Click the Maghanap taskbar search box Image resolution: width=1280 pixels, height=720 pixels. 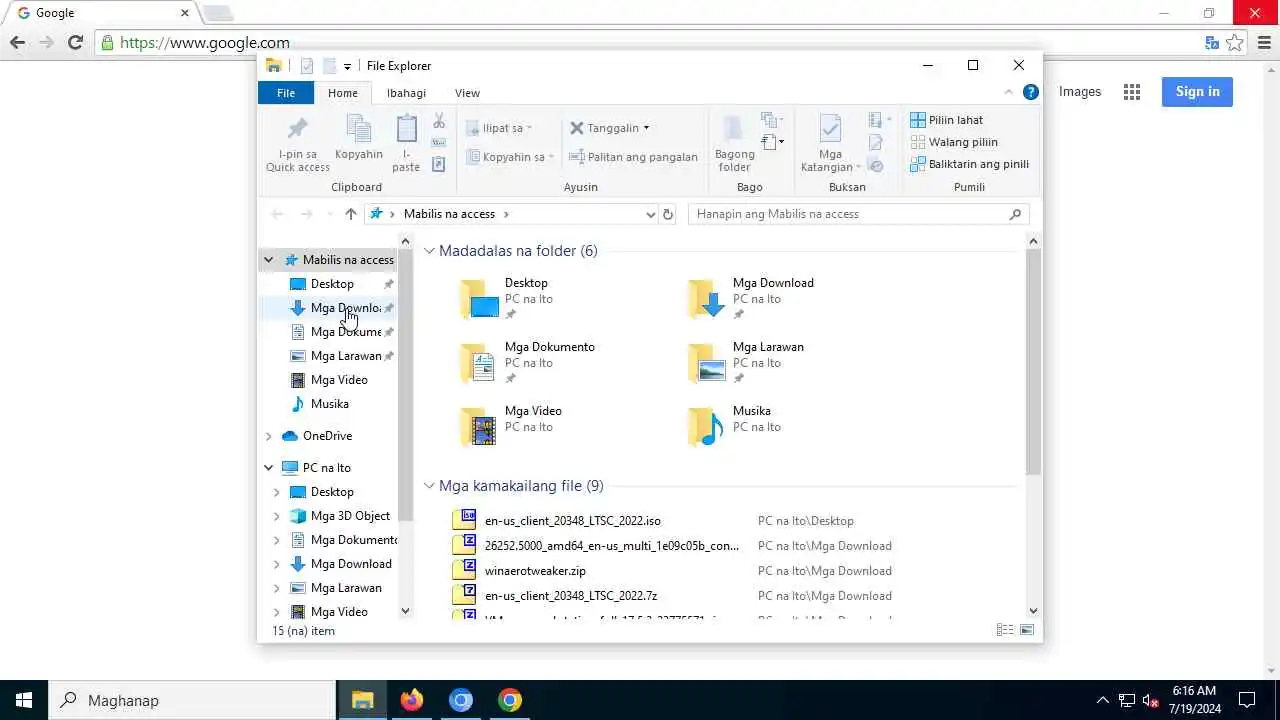192,700
